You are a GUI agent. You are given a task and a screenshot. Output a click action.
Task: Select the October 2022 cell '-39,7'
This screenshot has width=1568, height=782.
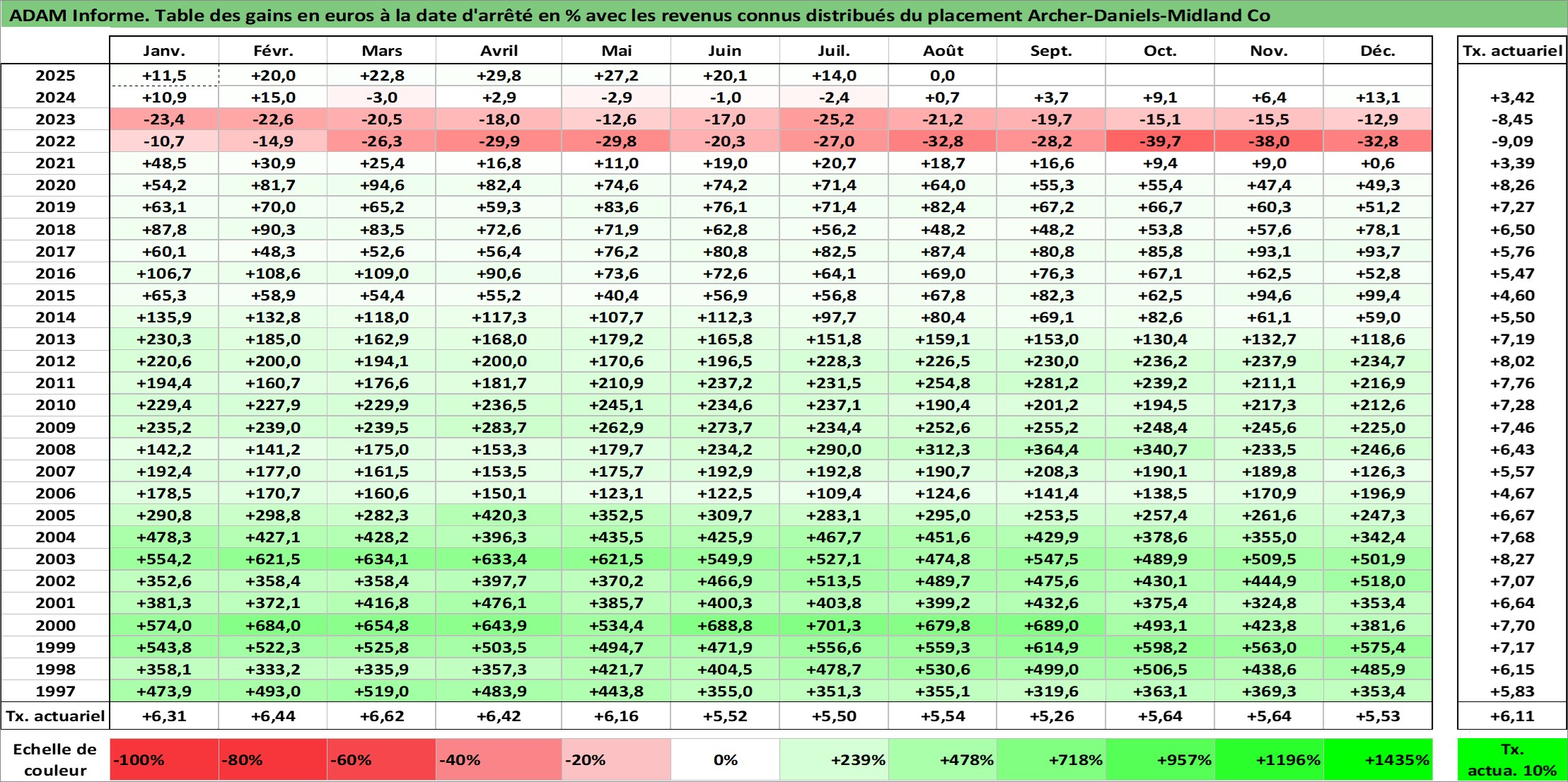pos(1160,141)
